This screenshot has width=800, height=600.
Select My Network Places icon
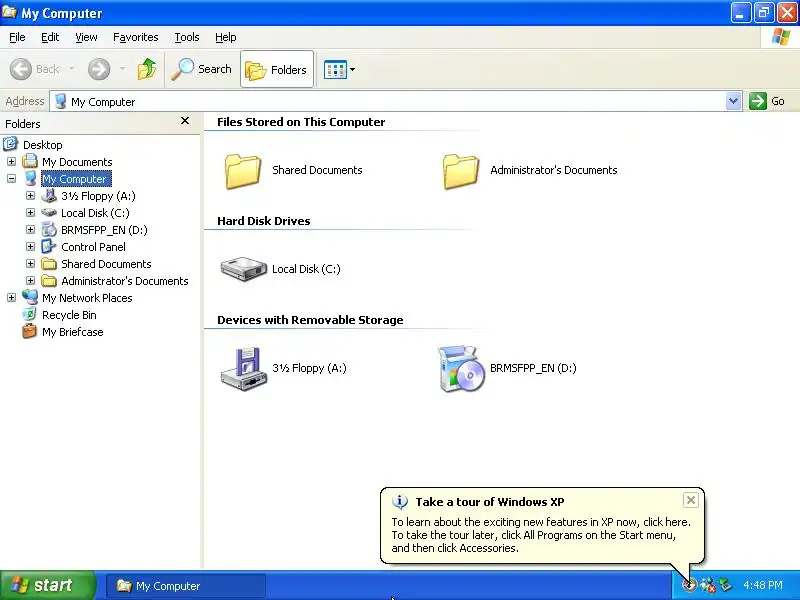30,297
